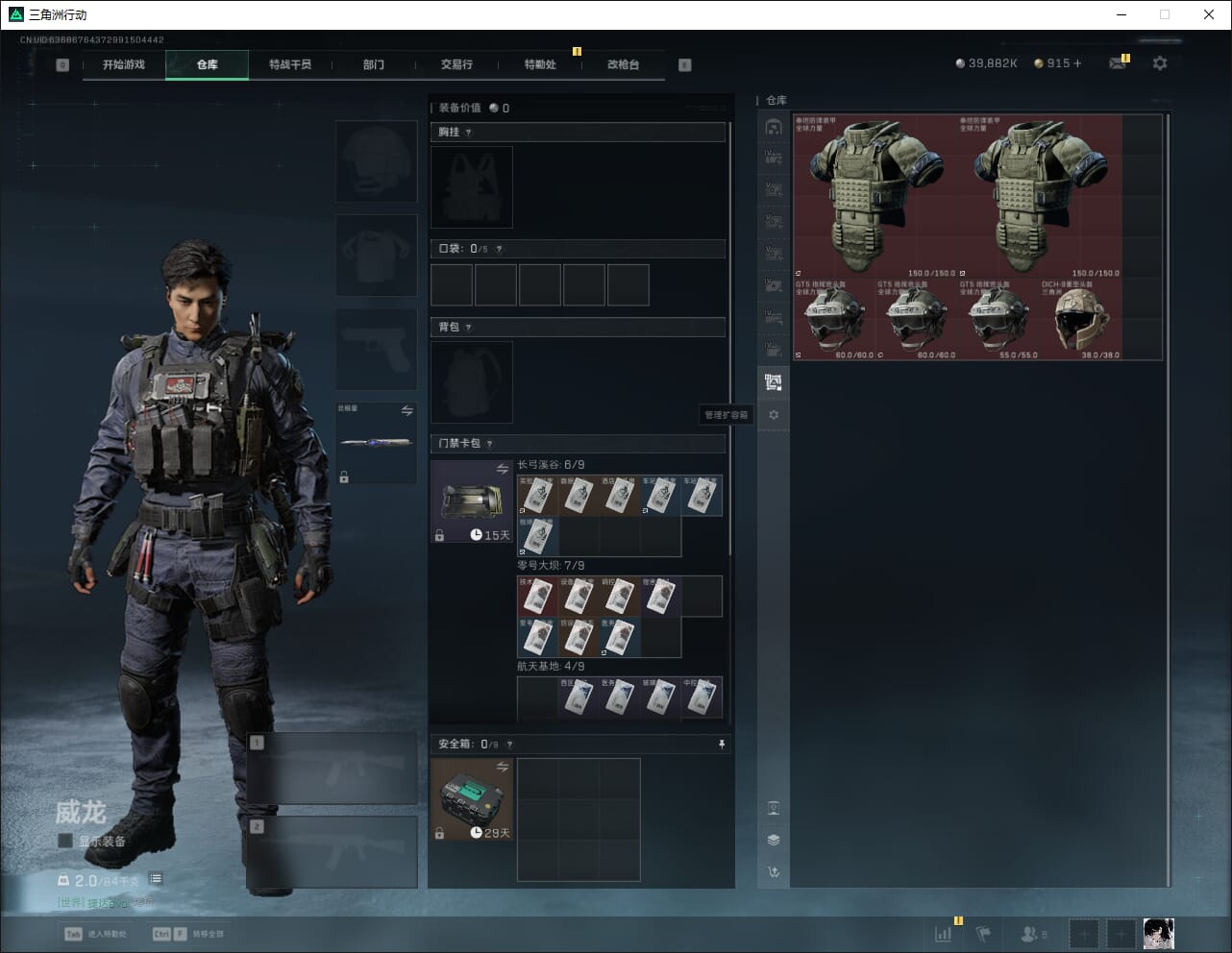Open the statistics bar chart icon
Image resolution: width=1232 pixels, height=953 pixels.
(944, 933)
